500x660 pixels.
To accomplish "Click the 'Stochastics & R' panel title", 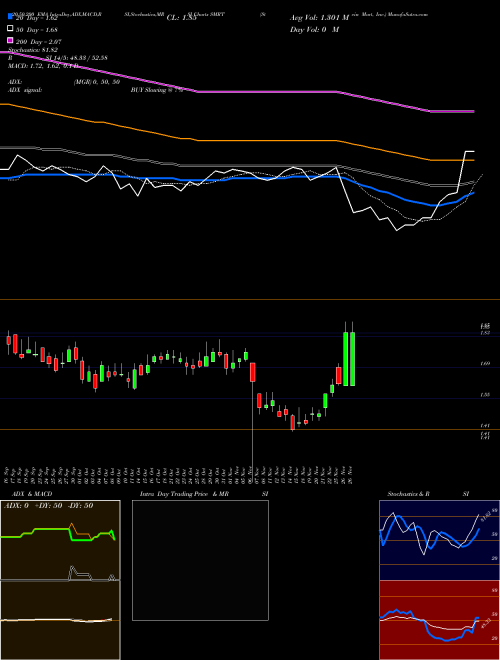I will click(x=408, y=494).
